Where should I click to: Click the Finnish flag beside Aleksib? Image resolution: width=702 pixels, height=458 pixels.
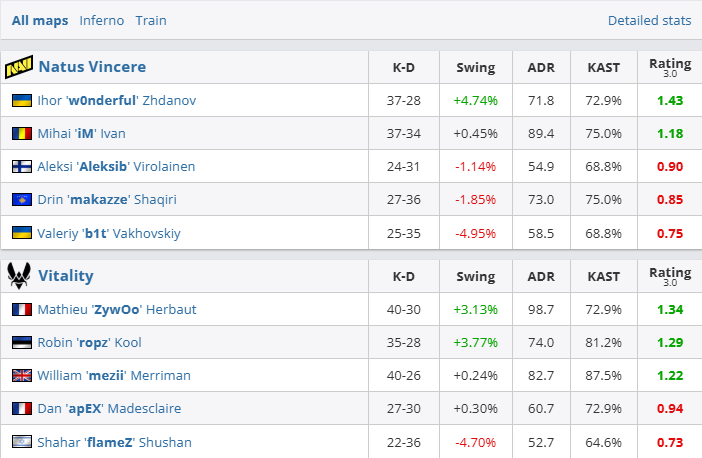(x=21, y=167)
